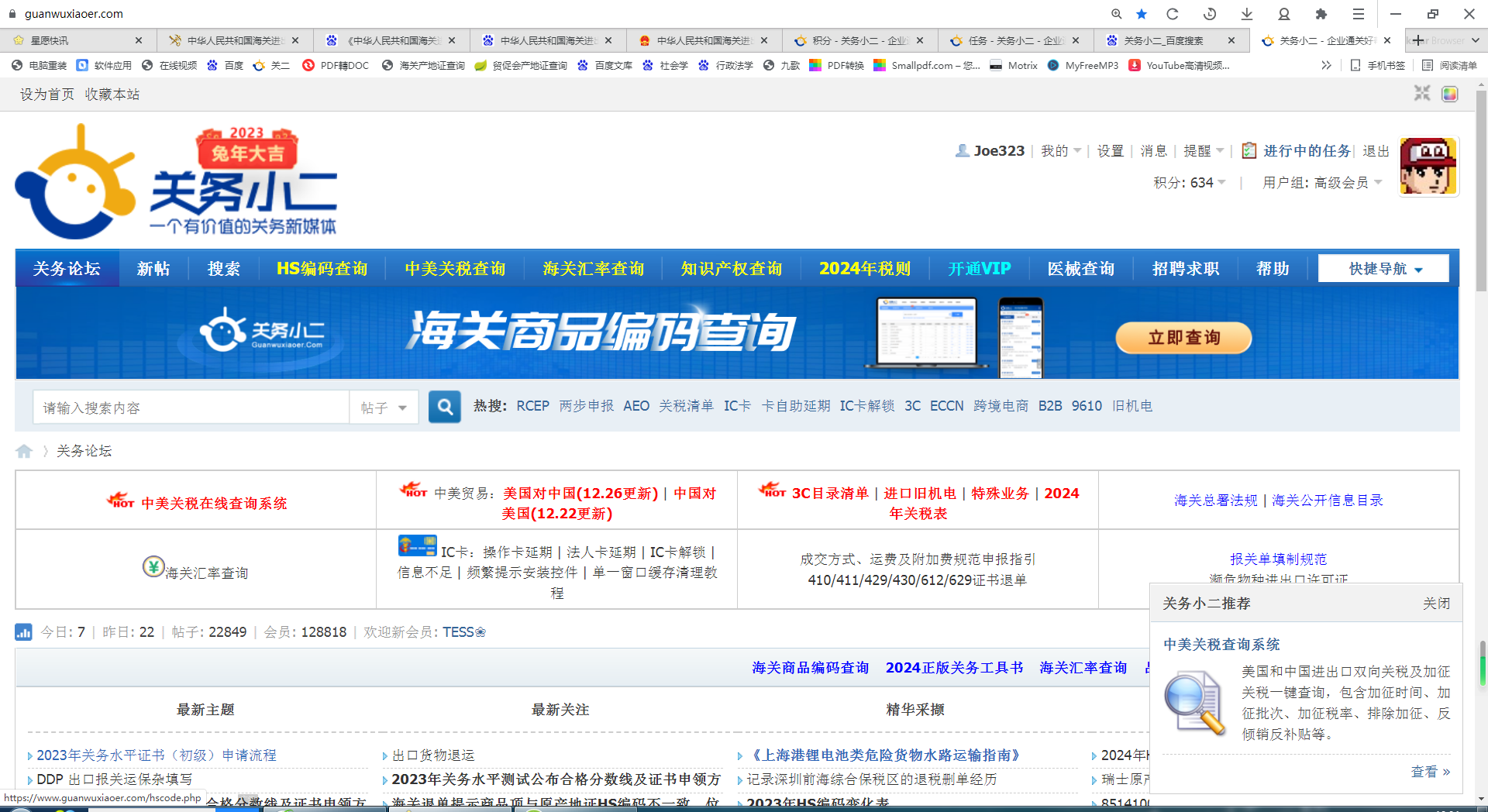Click the 2024正版关务工具书 link
The image size is (1488, 812).
(x=954, y=667)
